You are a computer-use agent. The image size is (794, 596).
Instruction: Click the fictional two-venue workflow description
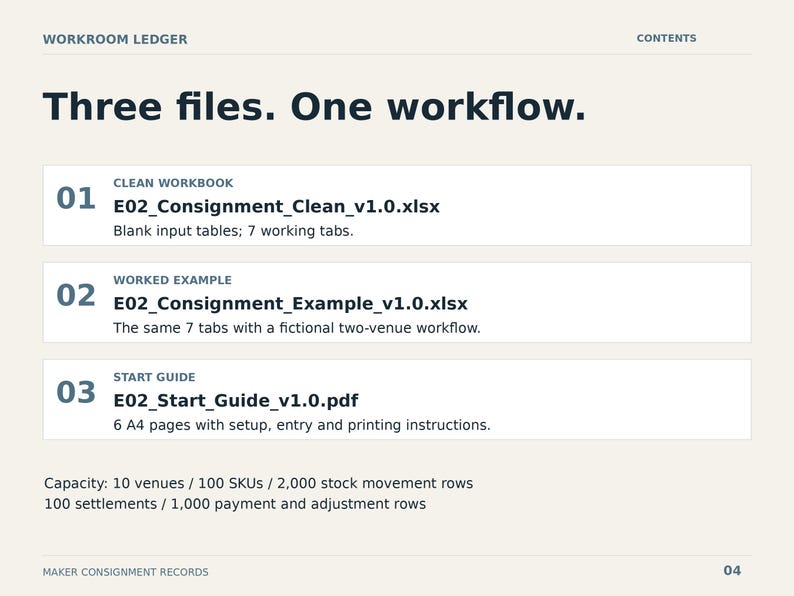point(297,328)
